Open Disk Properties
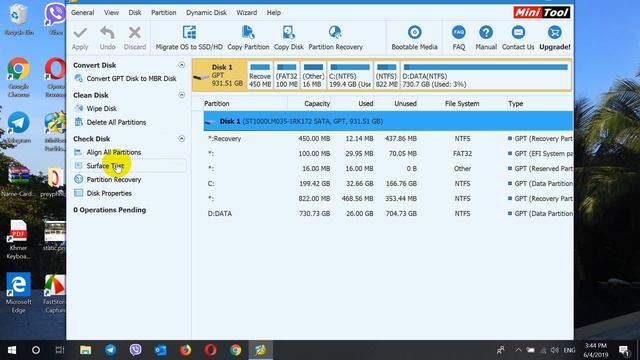The height and width of the screenshot is (360, 640). coord(103,193)
